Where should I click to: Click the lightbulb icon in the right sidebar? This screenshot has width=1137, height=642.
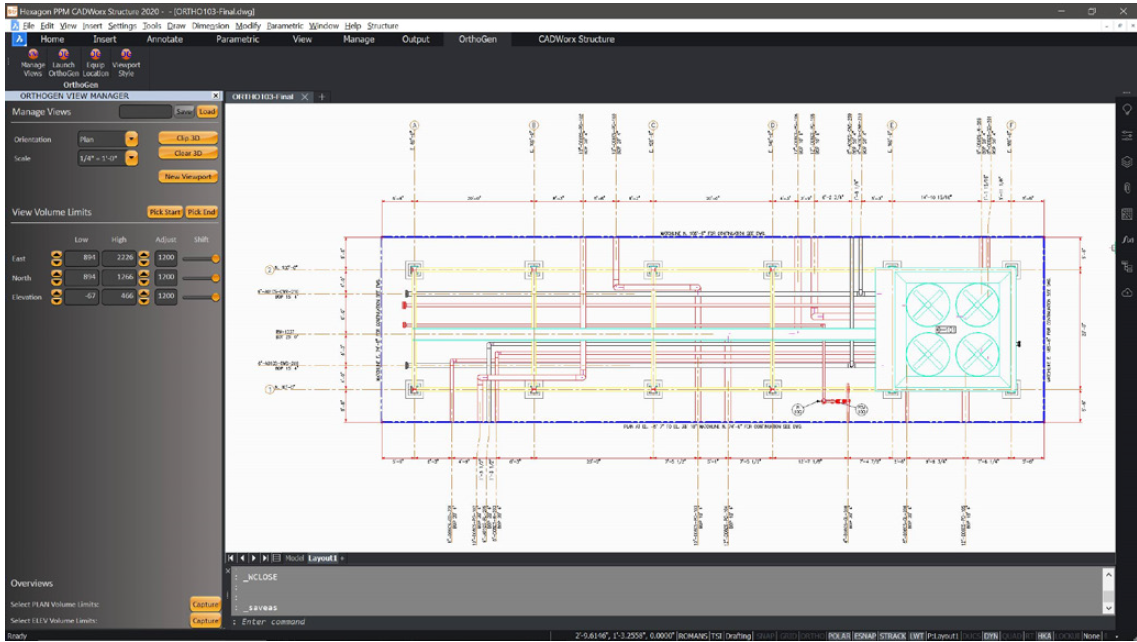[1127, 110]
